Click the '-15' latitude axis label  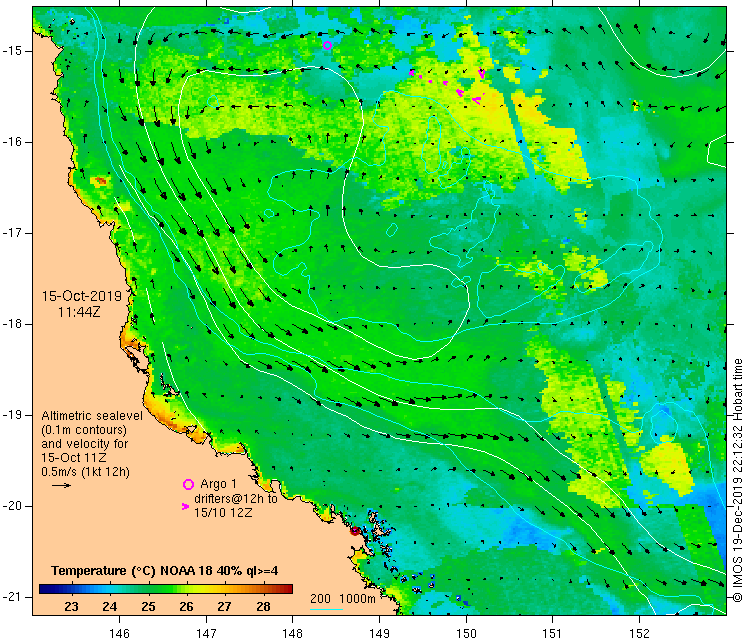point(12,51)
